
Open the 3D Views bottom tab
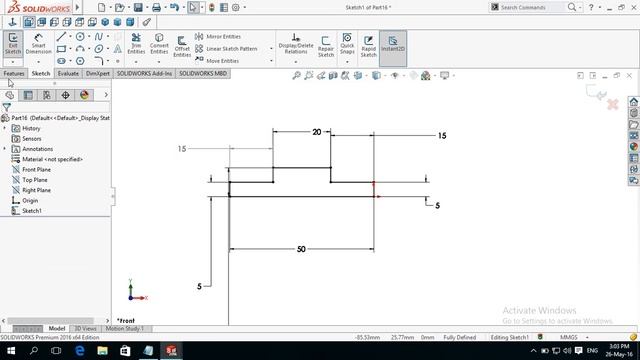(x=85, y=329)
